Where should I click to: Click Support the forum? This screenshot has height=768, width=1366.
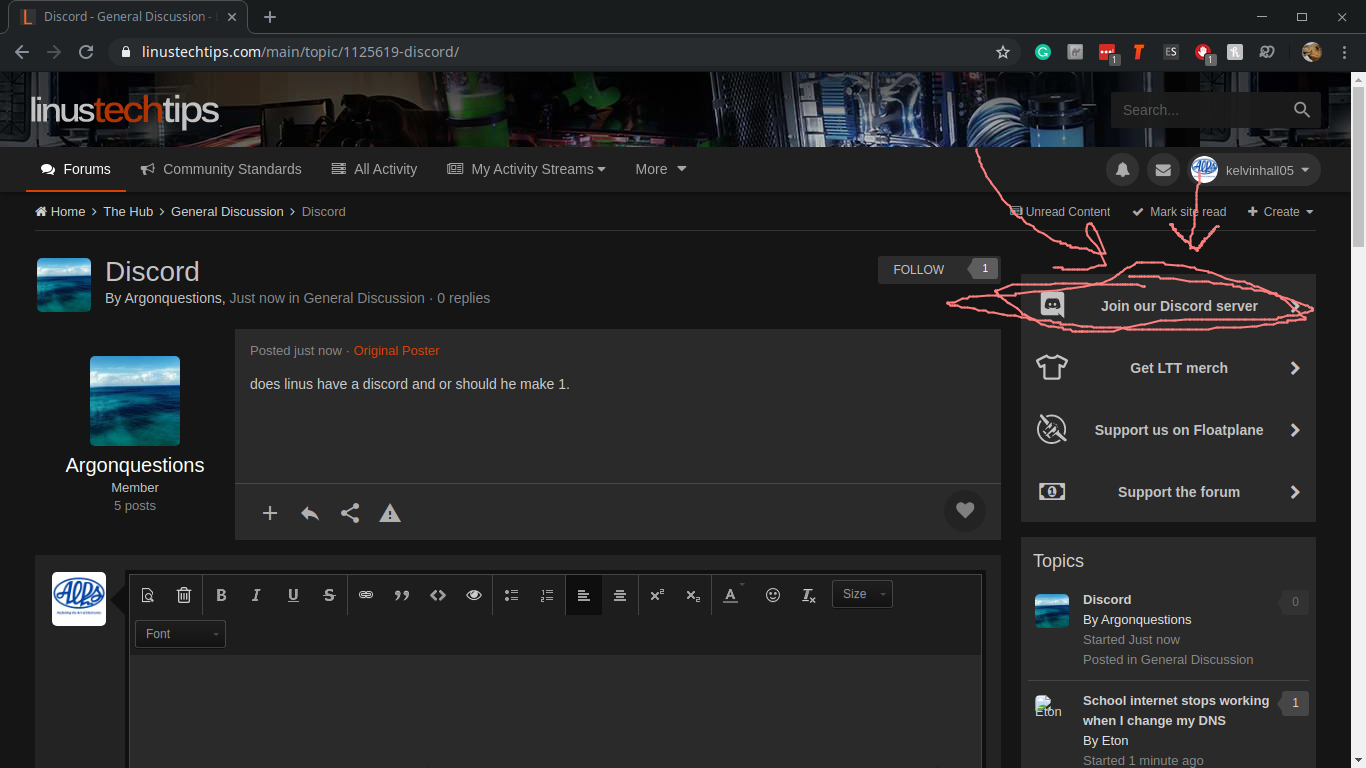point(1168,492)
